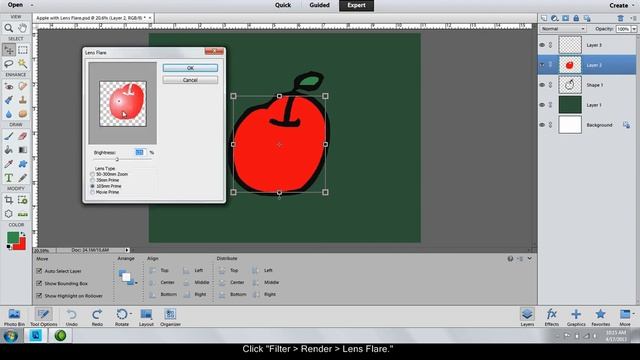The height and width of the screenshot is (360, 640).
Task: Hide the Shape 1 layer
Action: (542, 85)
